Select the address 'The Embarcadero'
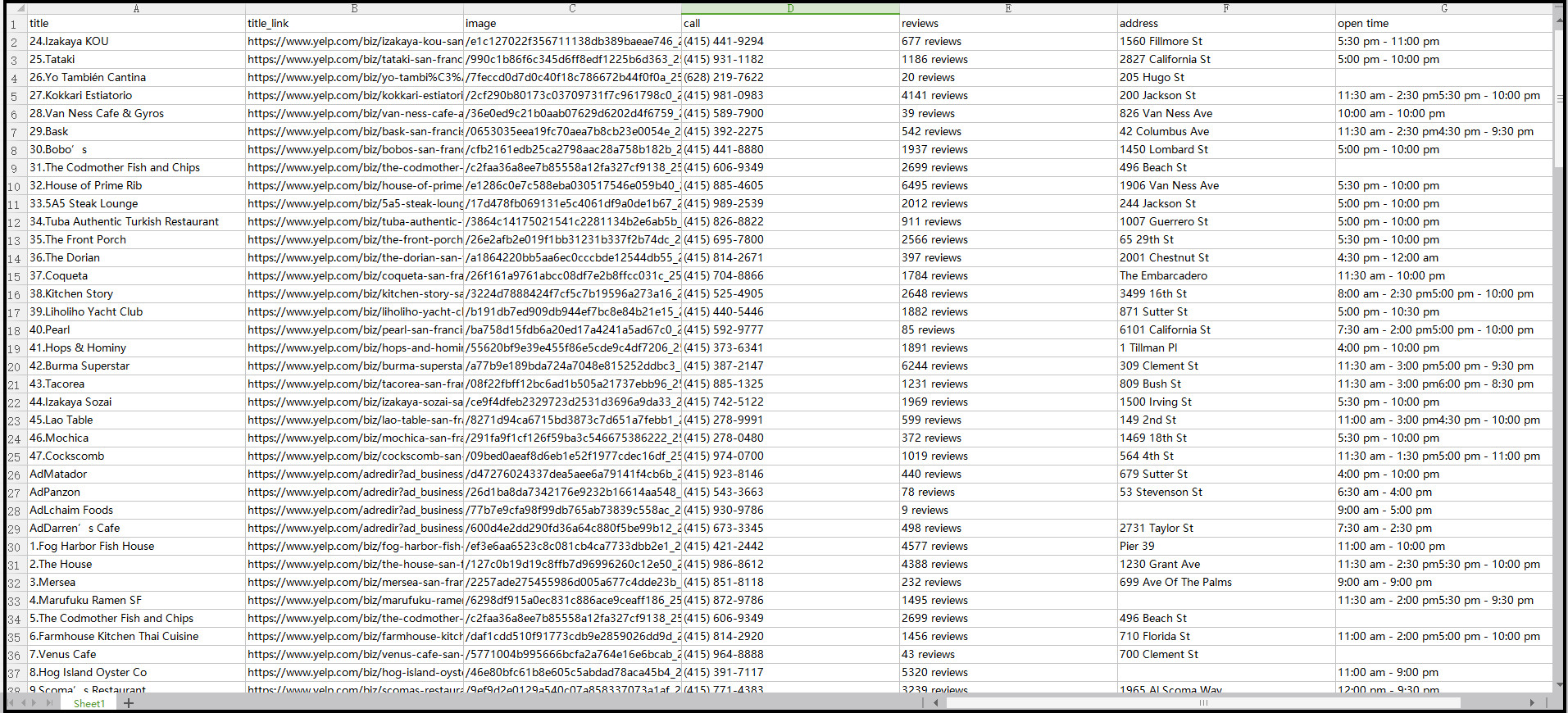The image size is (1568, 713). coord(1226,276)
